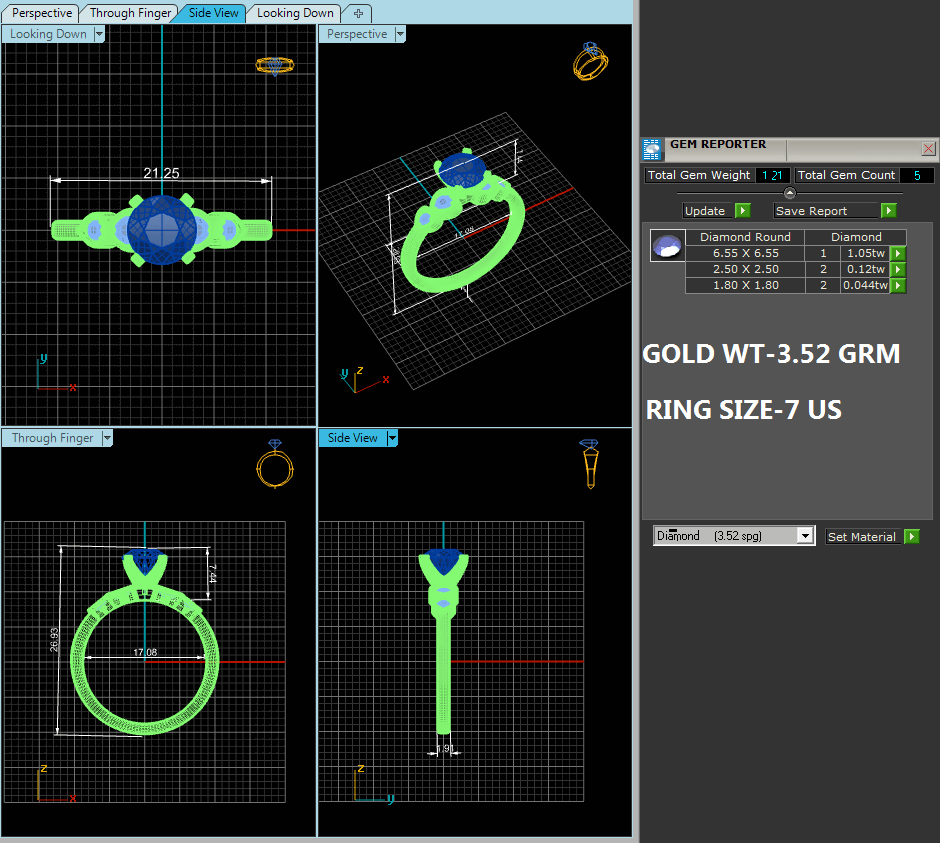Screen dimensions: 940x843
Task: Click the collapse handle below gem totals
Action: [x=789, y=193]
